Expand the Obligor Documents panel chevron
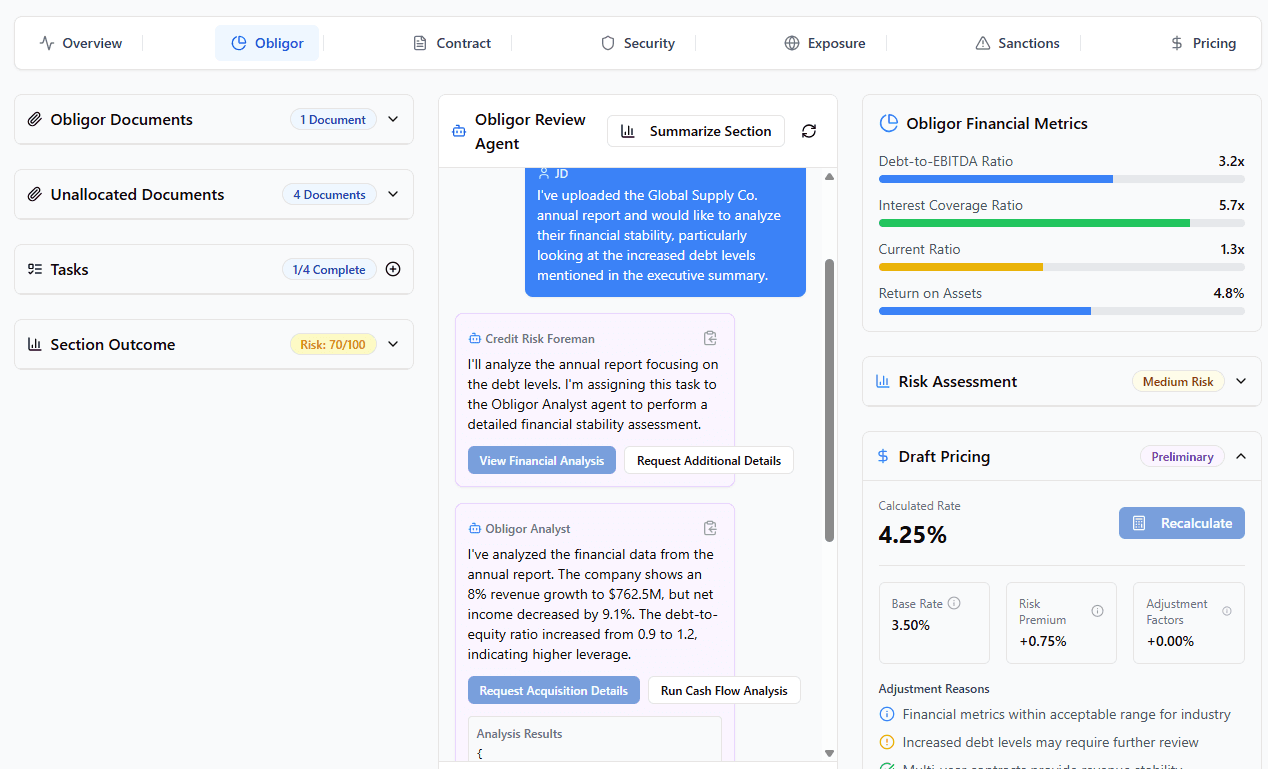The width and height of the screenshot is (1268, 769). coord(393,119)
